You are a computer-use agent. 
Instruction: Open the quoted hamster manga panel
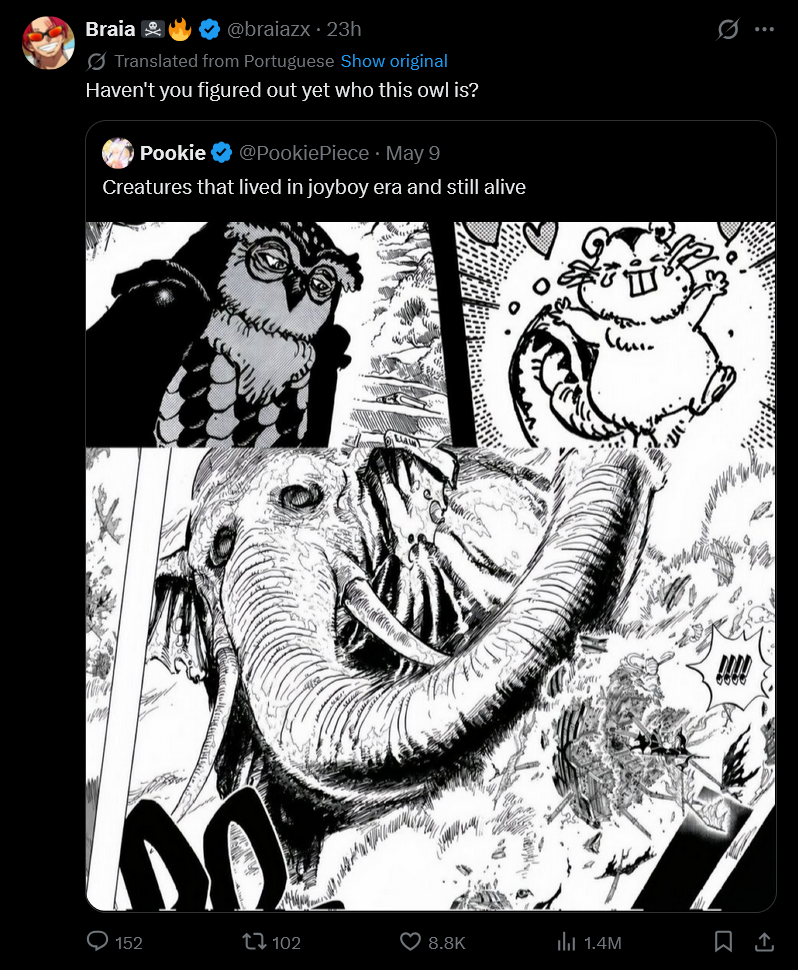pyautogui.click(x=616, y=334)
